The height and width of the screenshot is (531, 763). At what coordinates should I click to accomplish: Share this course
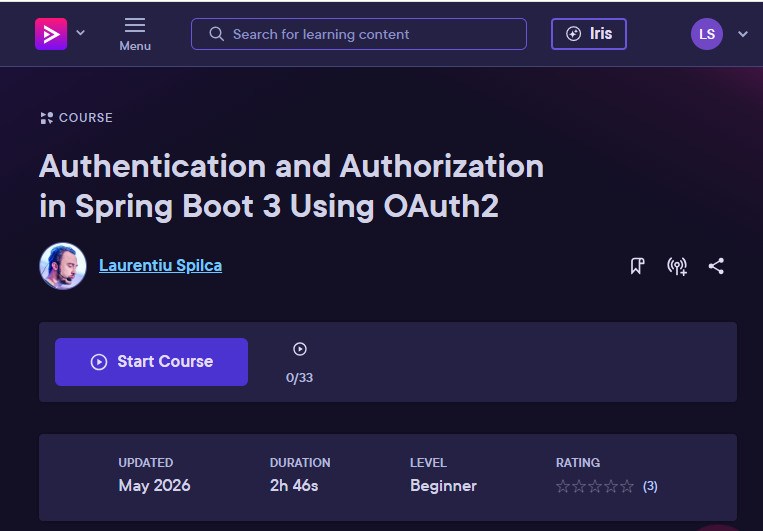click(716, 266)
